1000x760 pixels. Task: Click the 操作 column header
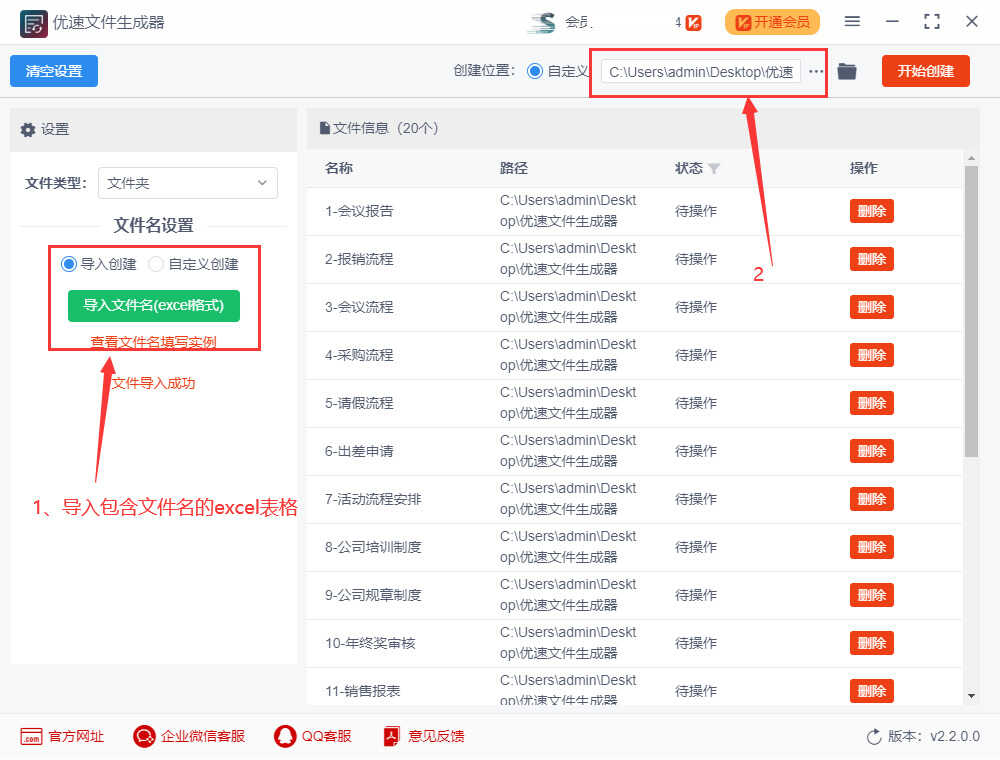(x=864, y=168)
